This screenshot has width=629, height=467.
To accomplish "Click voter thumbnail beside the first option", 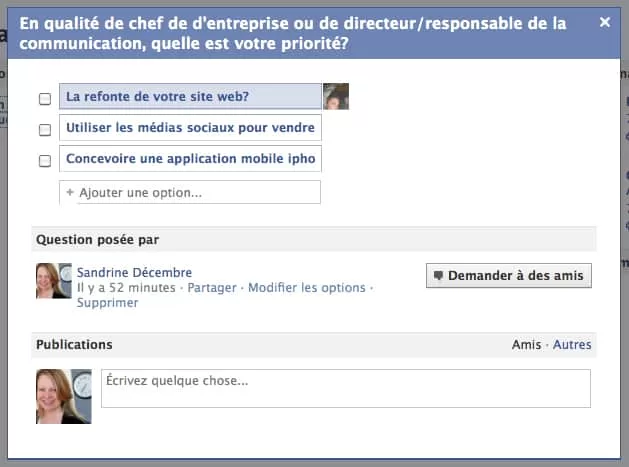I will [336, 96].
